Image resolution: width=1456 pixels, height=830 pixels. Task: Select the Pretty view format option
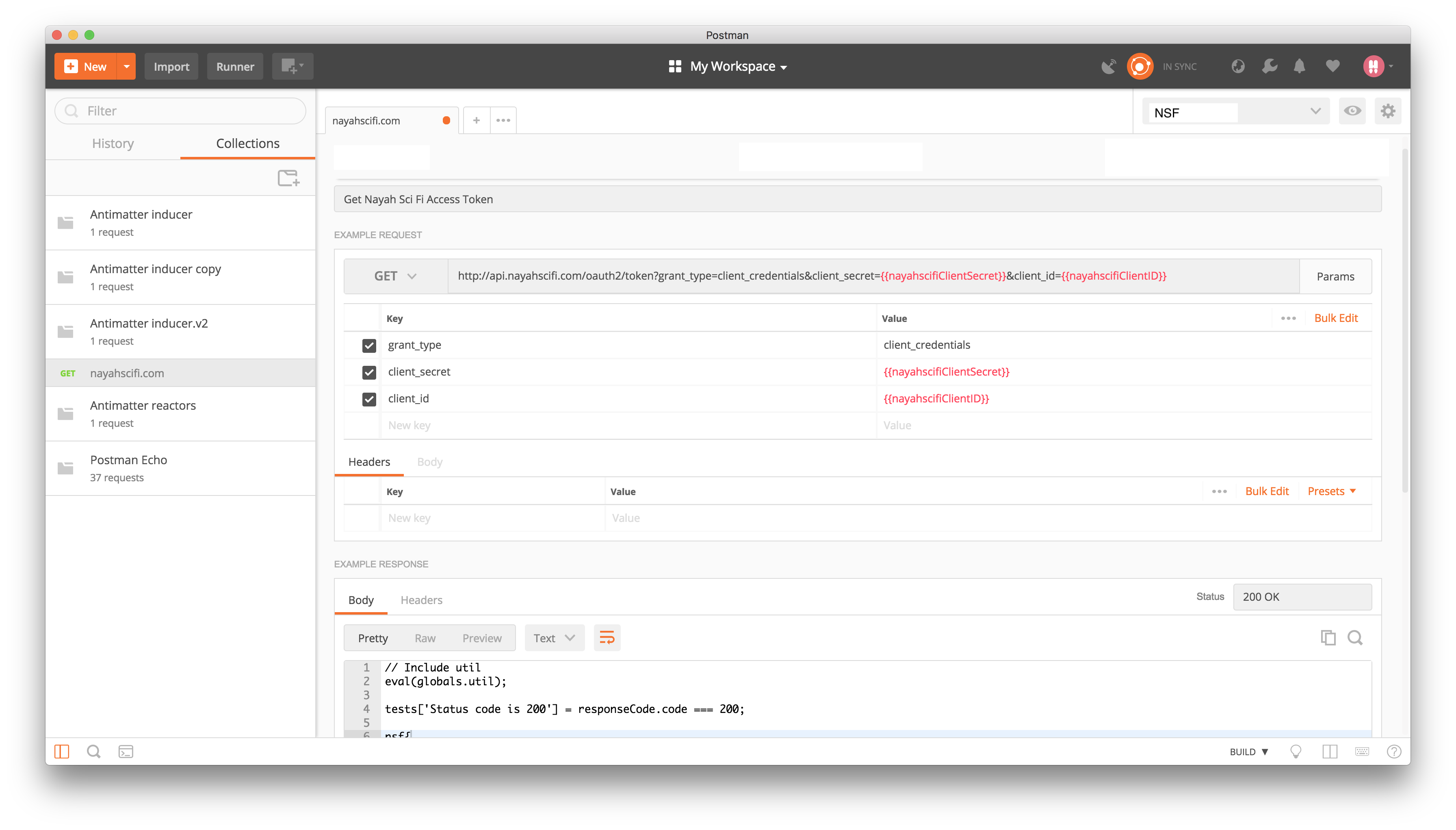[372, 637]
